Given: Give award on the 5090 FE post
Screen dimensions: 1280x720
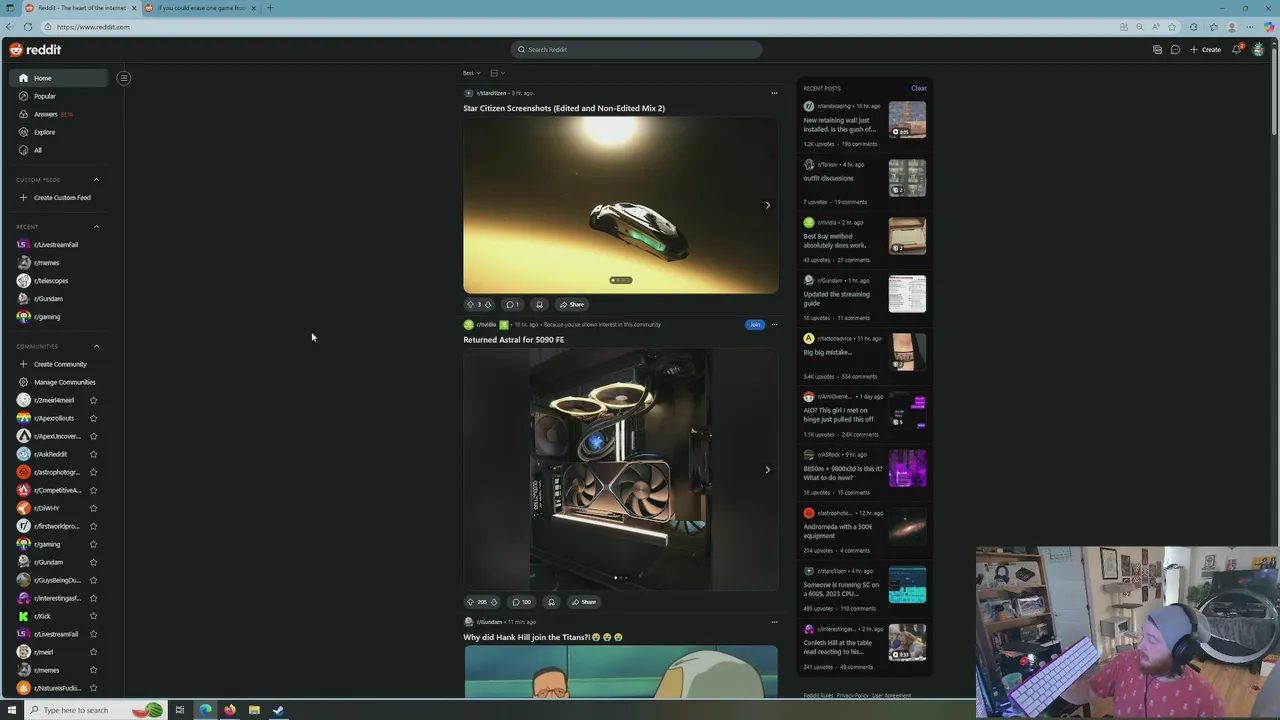Looking at the screenshot, I should coord(551,602).
